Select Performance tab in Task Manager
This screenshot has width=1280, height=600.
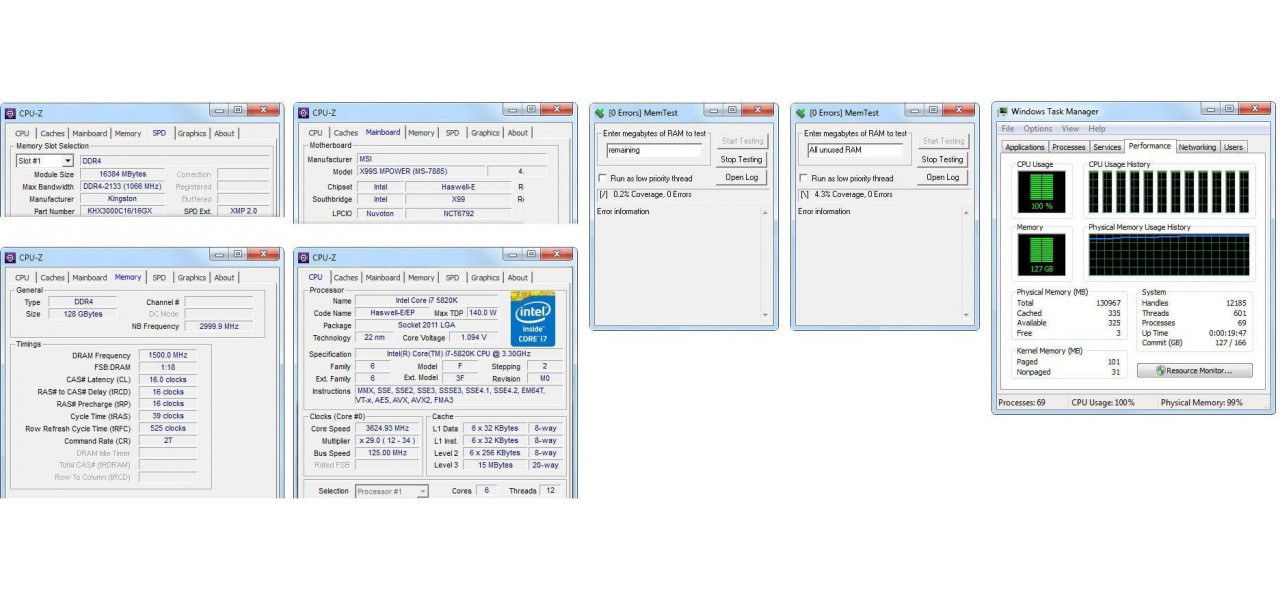click(1150, 146)
